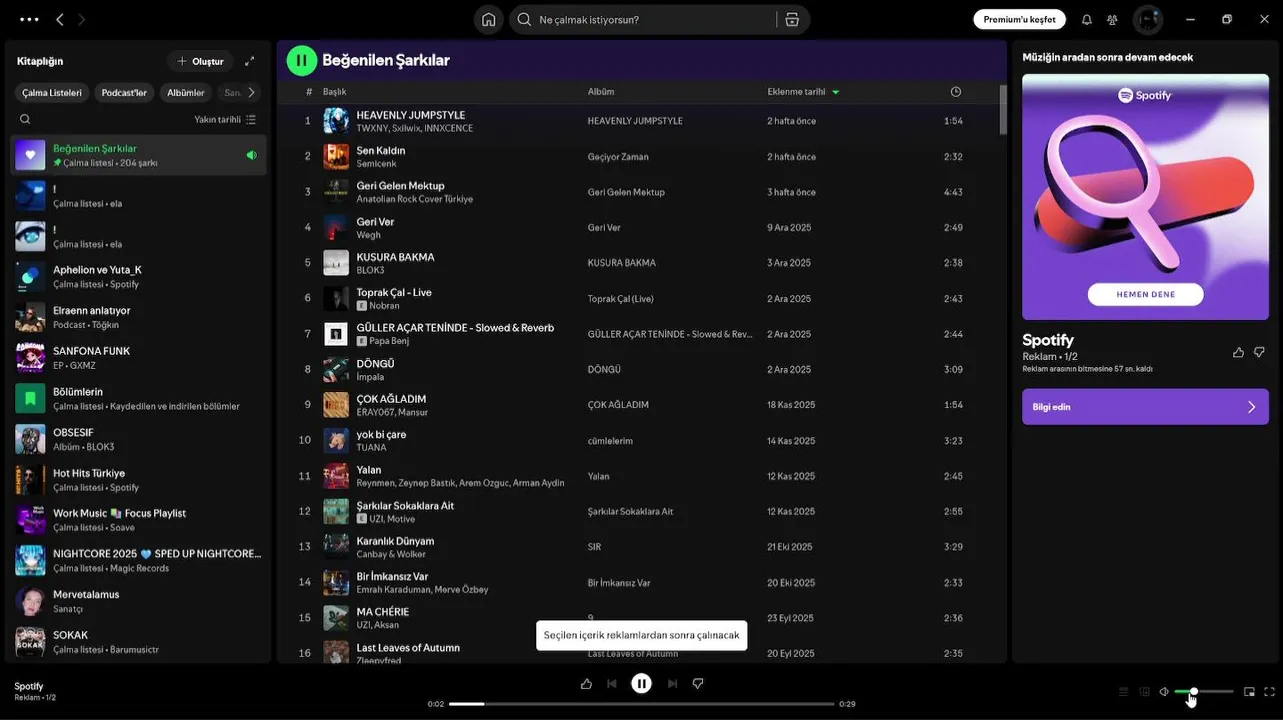This screenshot has width=1283, height=720.
Task: Select the track Sen Kaldın
Action: (x=380, y=150)
